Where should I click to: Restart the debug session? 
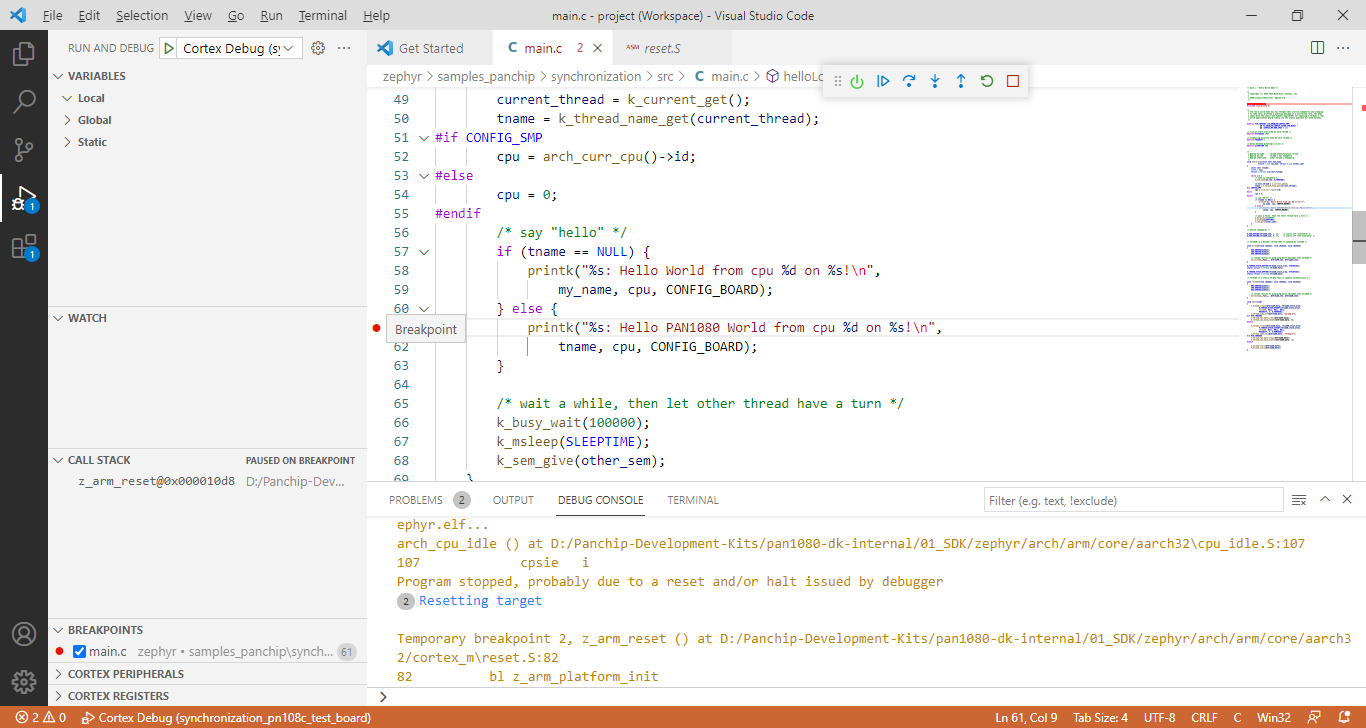pos(987,81)
